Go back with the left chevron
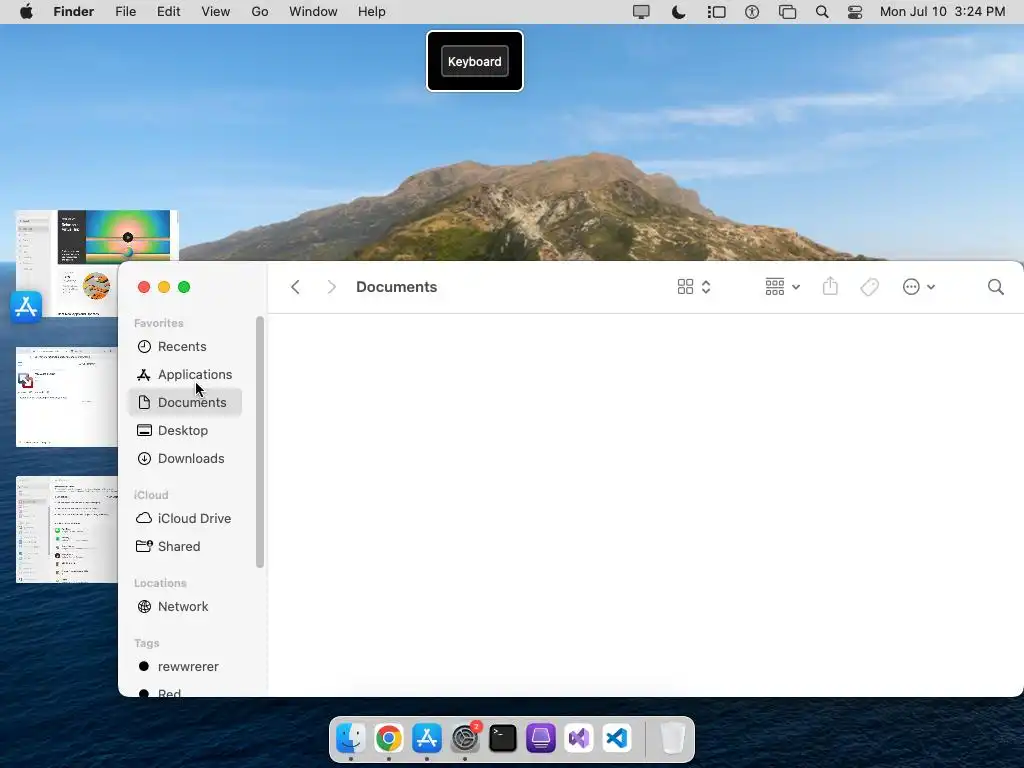Image resolution: width=1024 pixels, height=768 pixels. (x=295, y=287)
